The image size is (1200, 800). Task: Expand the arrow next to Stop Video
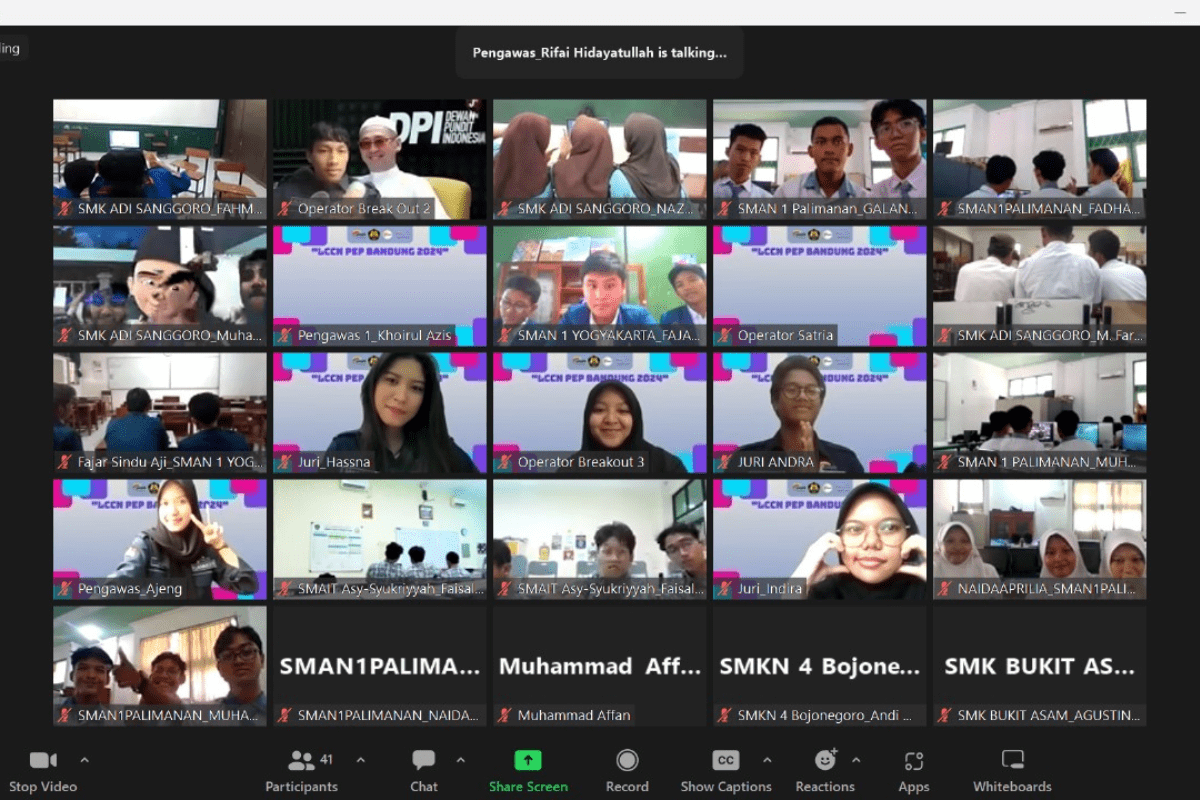(x=84, y=760)
